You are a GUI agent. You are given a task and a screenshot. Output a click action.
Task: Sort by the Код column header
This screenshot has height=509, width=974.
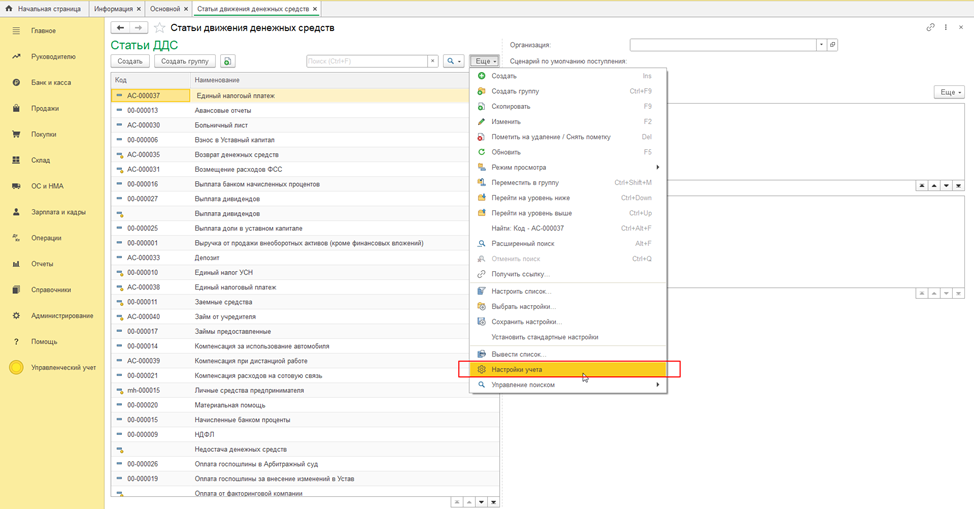click(151, 80)
